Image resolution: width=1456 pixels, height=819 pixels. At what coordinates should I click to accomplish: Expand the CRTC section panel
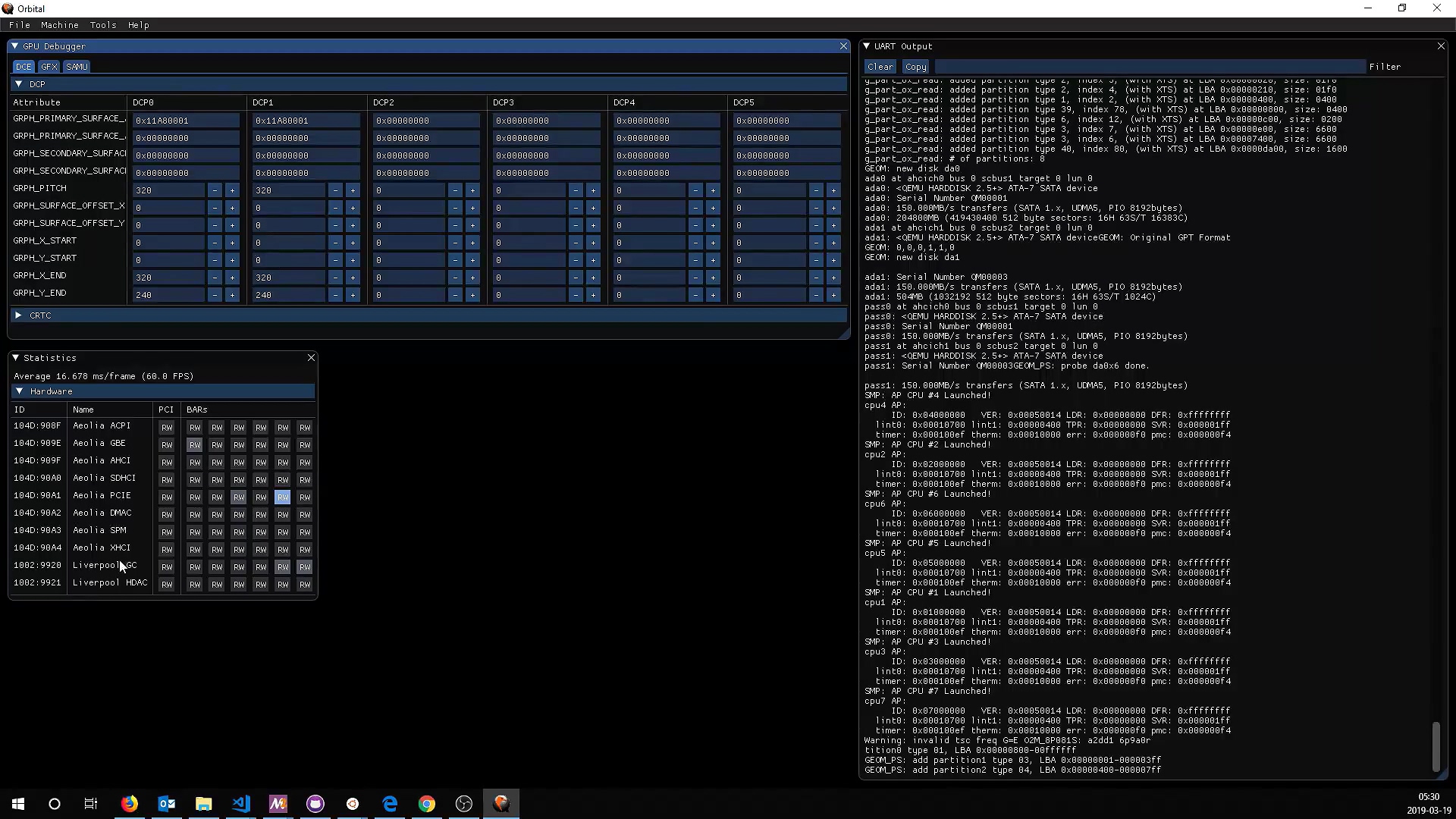click(x=19, y=315)
